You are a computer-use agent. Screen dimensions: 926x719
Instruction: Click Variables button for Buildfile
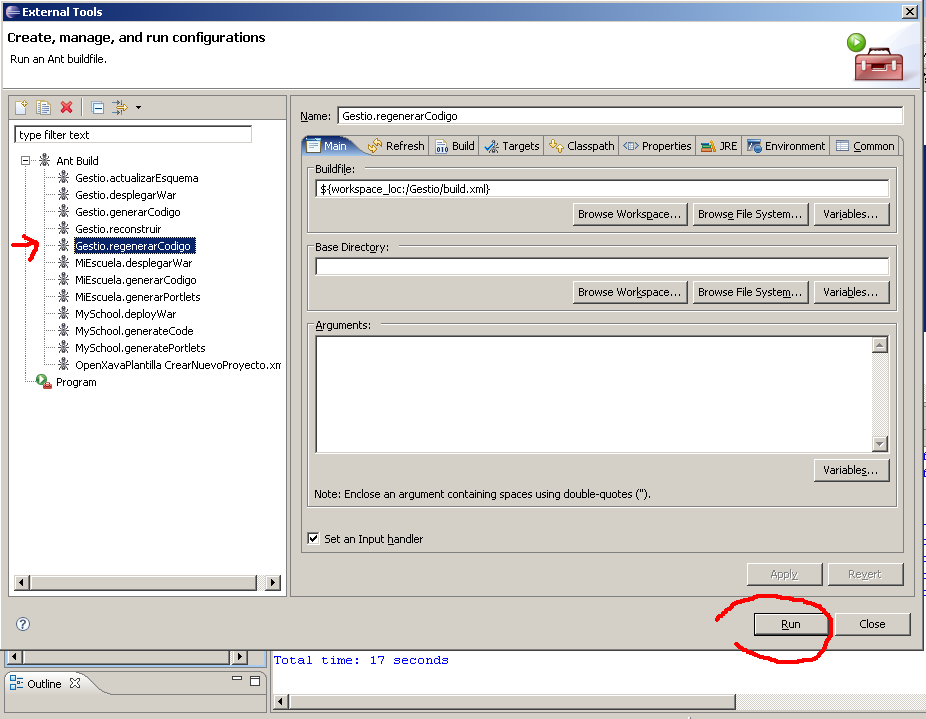[851, 214]
